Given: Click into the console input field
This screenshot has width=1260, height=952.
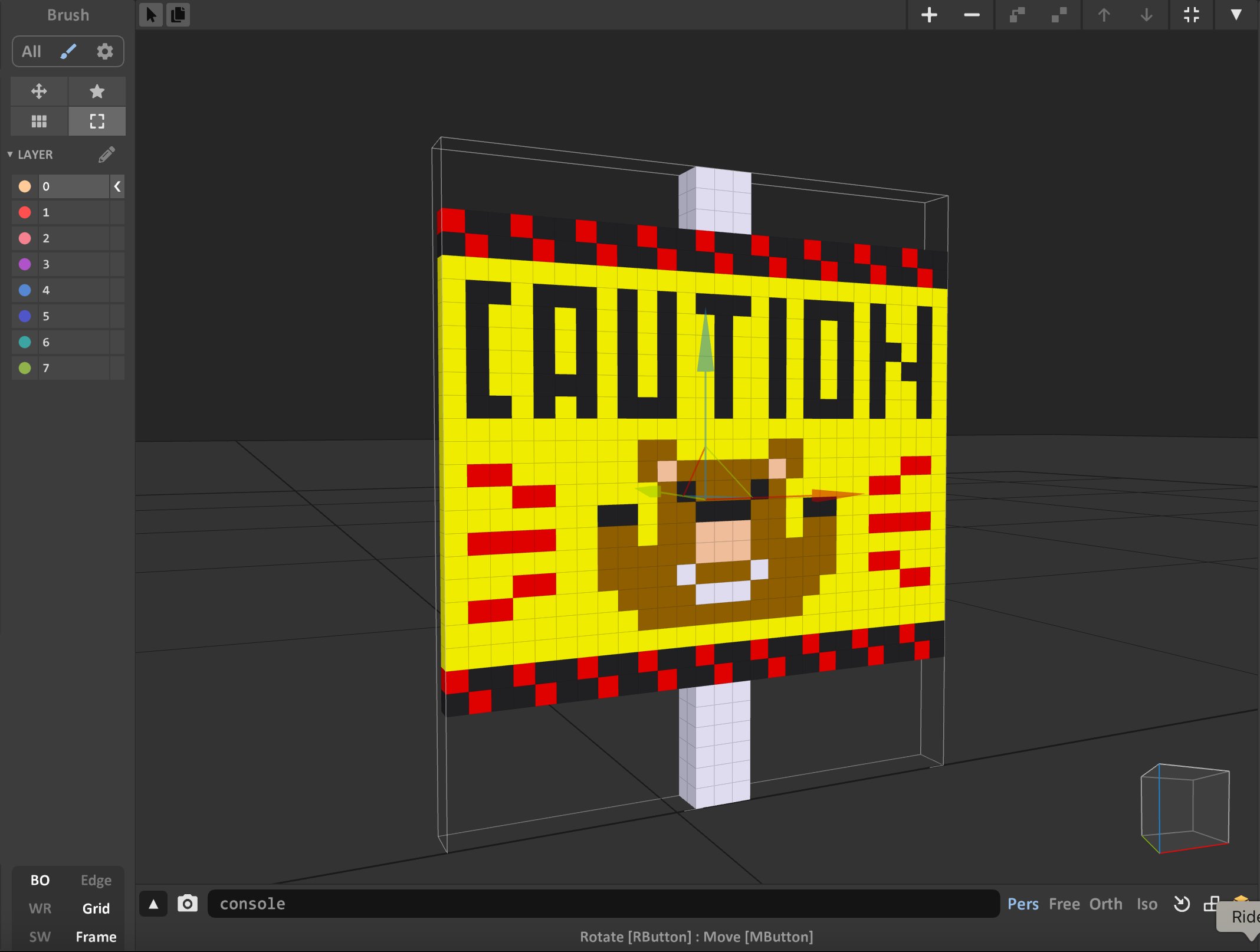Looking at the screenshot, I should [x=603, y=904].
